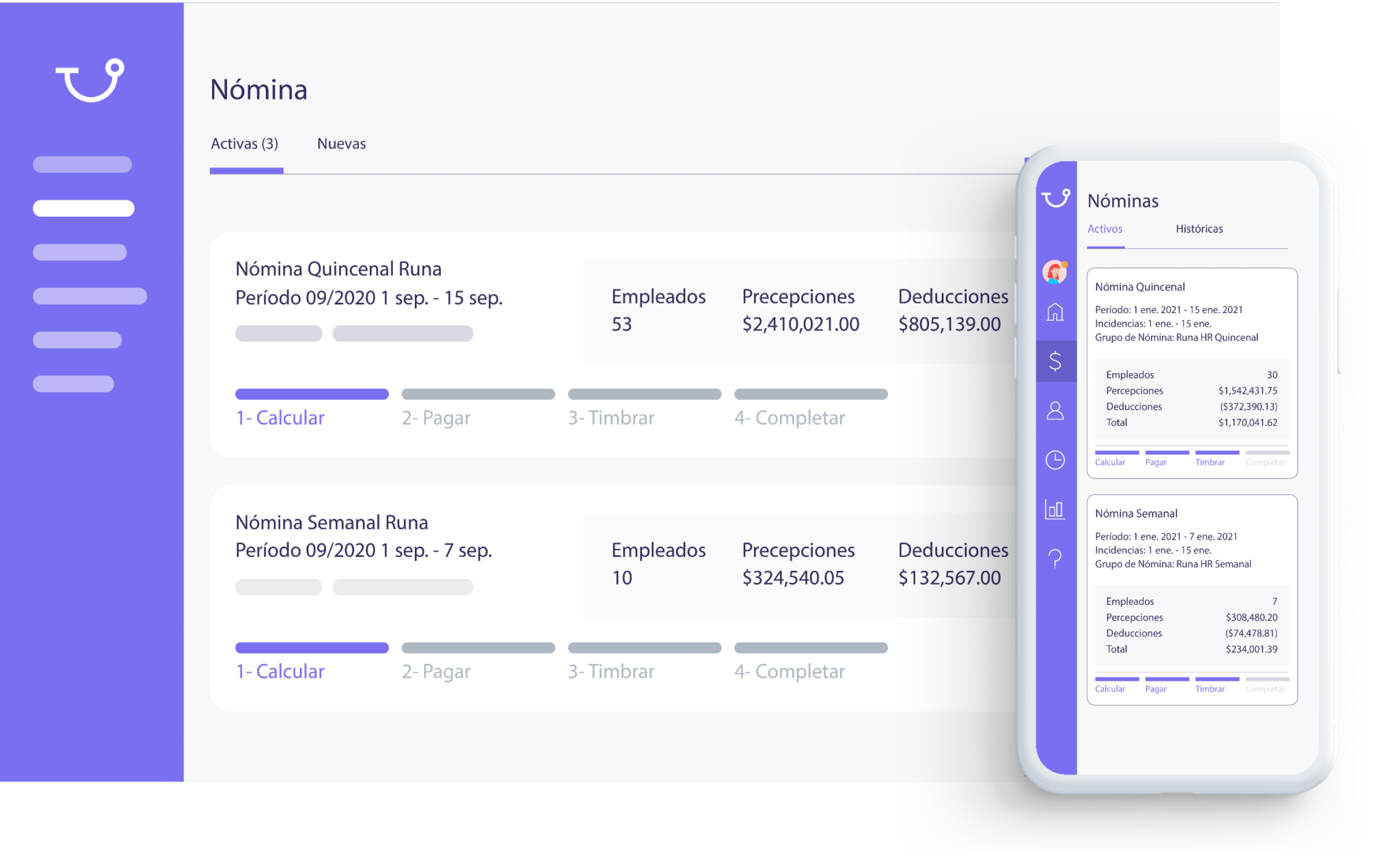Select the highlighted white sidebar menu item
Viewport: 1400px width, 851px height.
83,208
